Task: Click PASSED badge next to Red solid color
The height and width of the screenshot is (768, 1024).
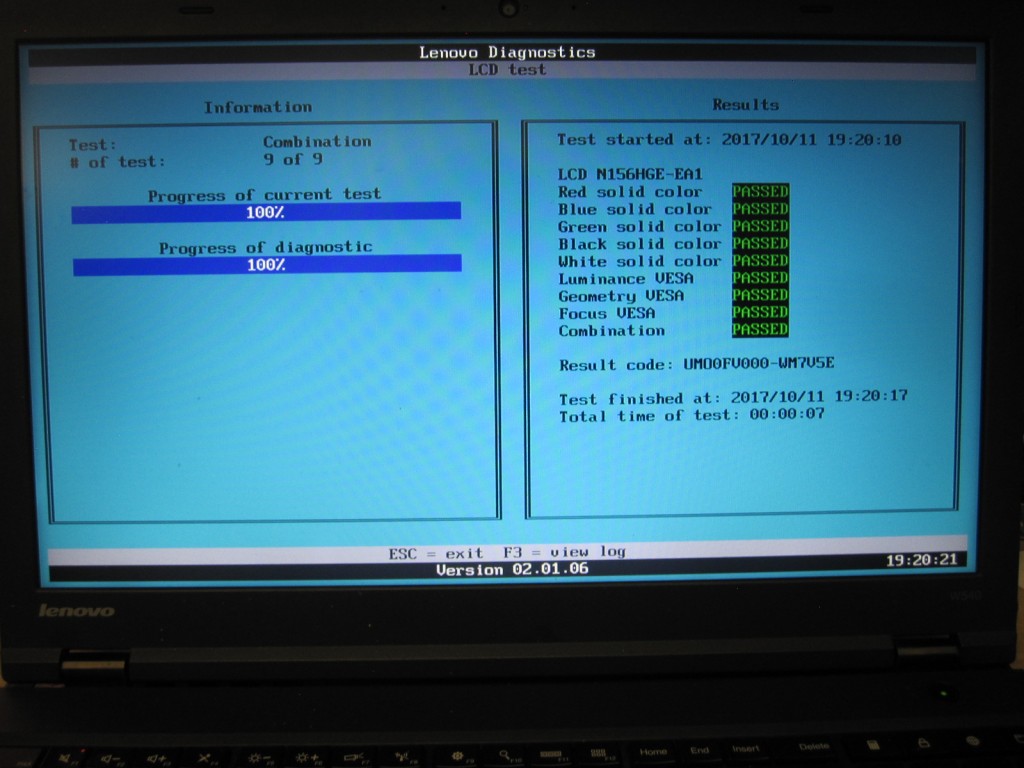Action: [x=760, y=191]
